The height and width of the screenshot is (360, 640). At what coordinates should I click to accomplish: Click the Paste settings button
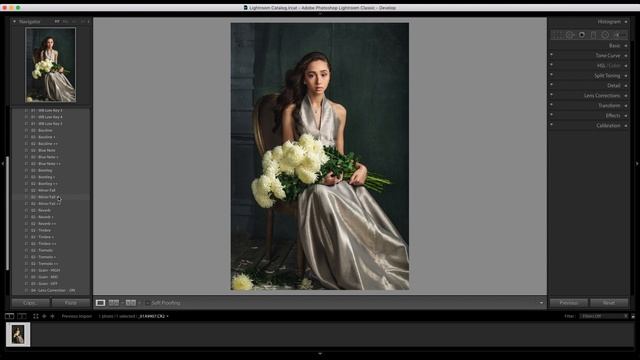coord(71,303)
